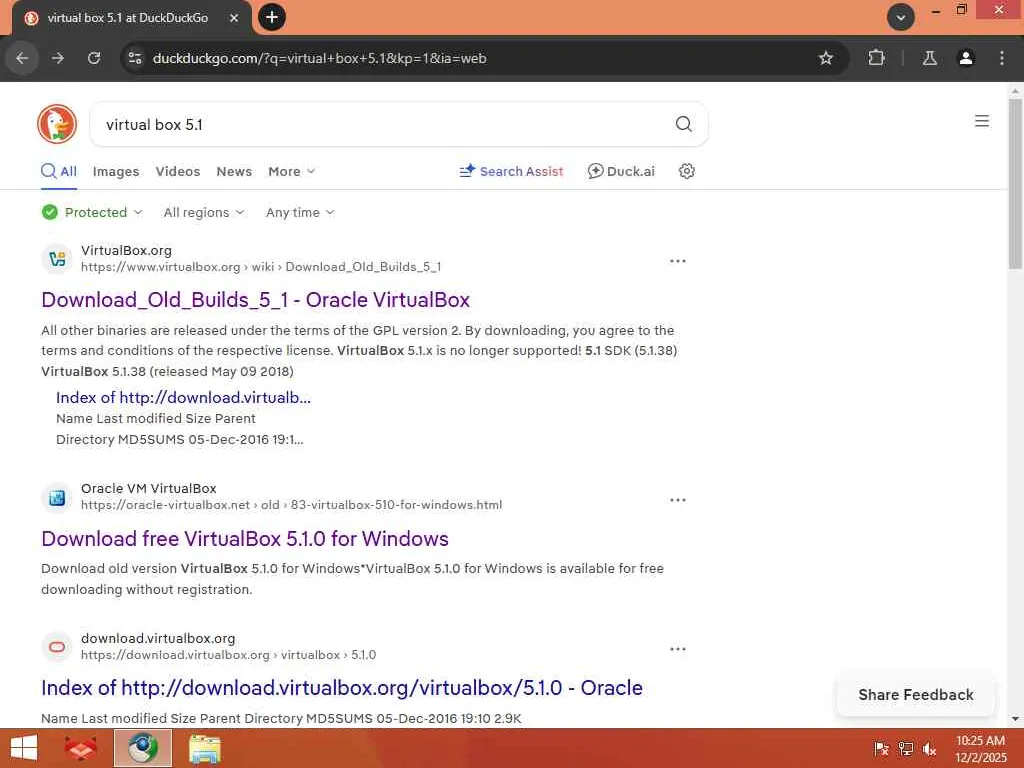Image resolution: width=1024 pixels, height=768 pixels.
Task: Open Download_Old_Builds_5_1 - Oracle VirtualBox link
Action: pos(255,300)
